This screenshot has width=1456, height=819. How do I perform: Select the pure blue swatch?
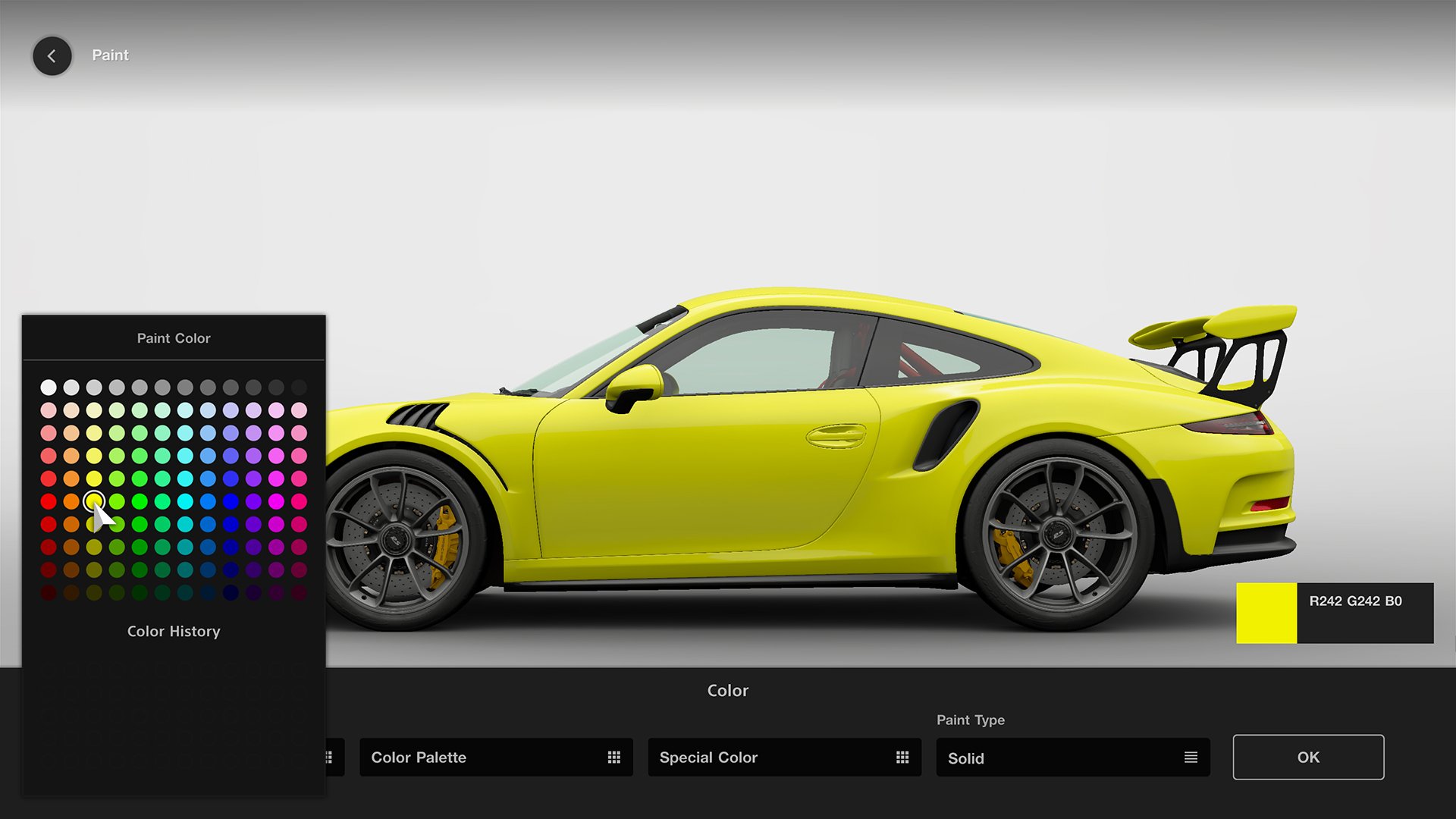point(230,501)
